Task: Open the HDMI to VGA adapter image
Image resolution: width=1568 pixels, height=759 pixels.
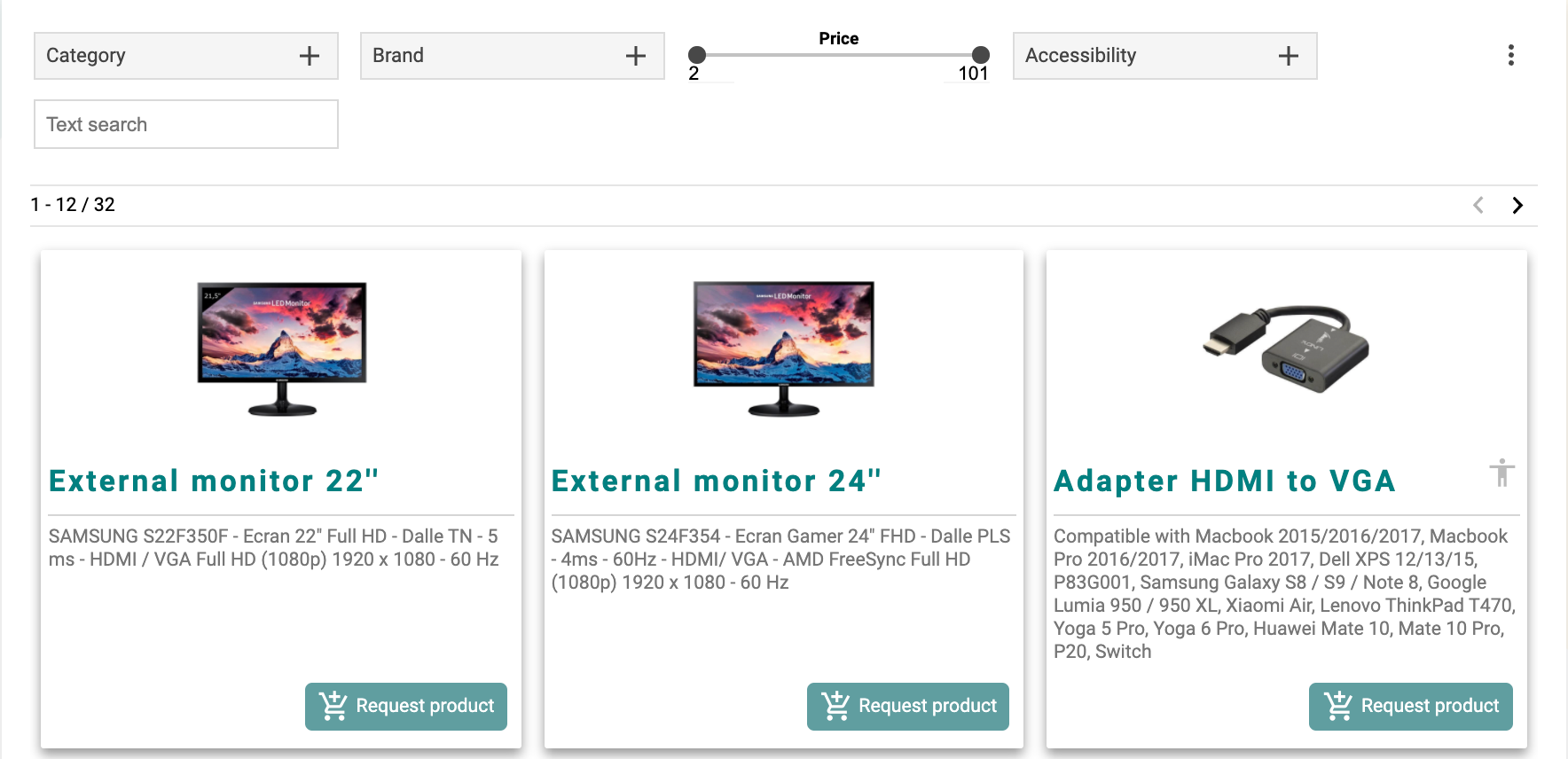Action: (x=1286, y=349)
